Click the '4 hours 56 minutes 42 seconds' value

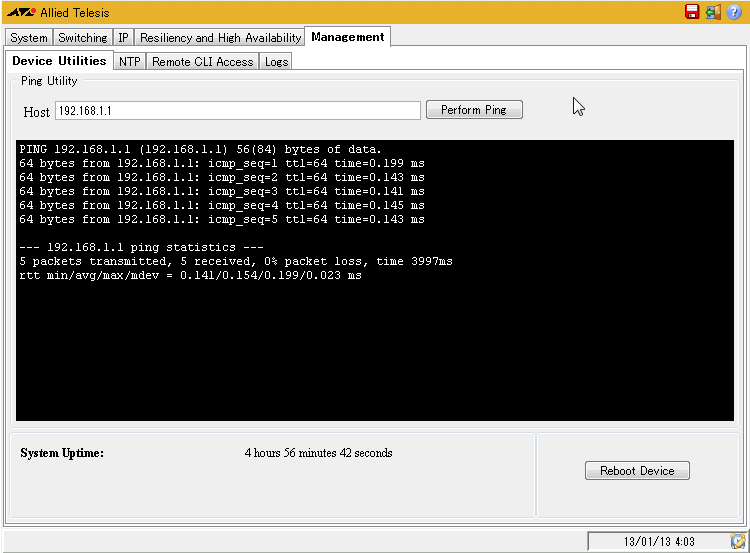[x=318, y=453]
